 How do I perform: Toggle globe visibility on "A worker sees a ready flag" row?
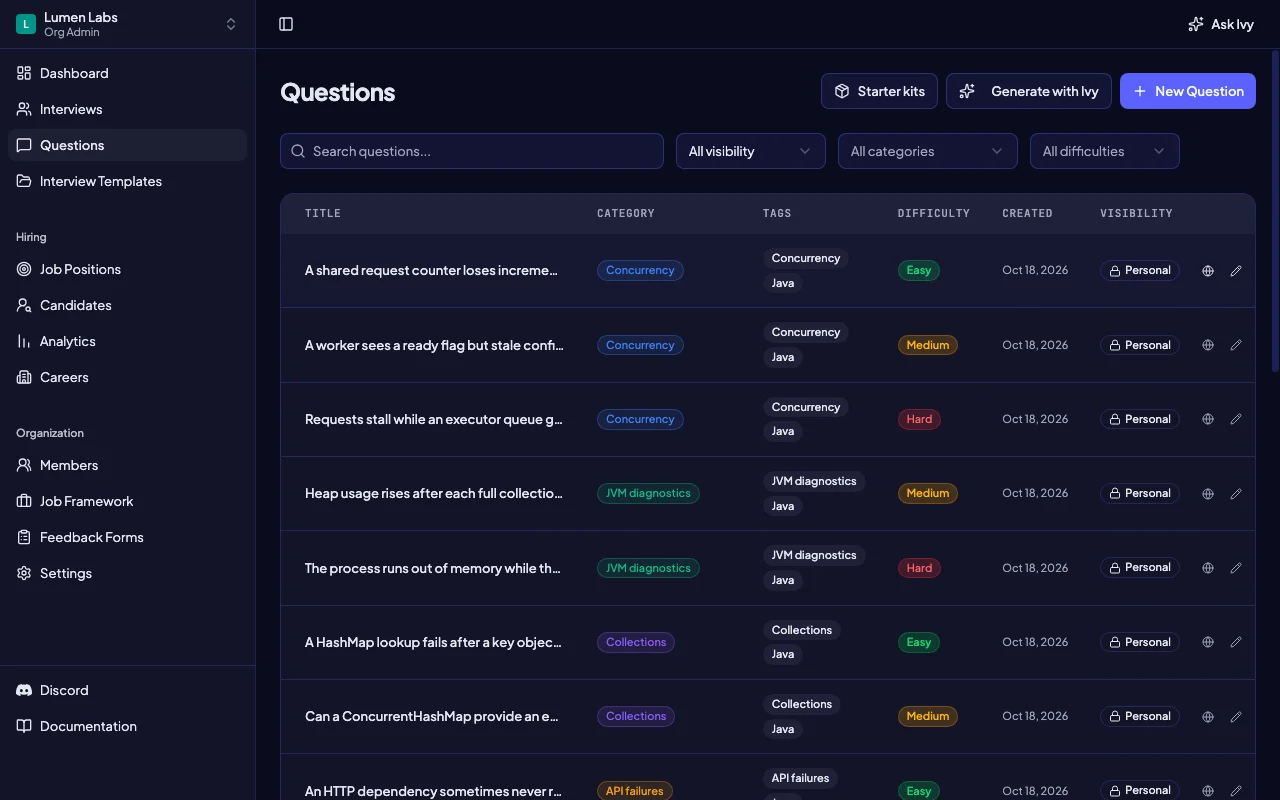1208,345
